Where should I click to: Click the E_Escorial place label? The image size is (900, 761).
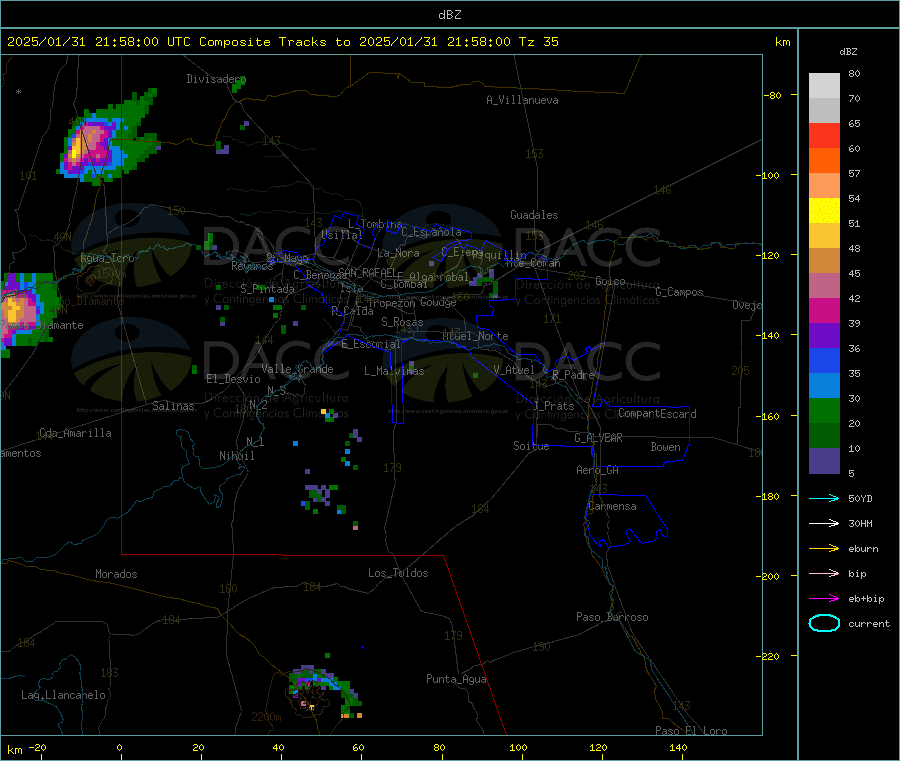point(371,344)
